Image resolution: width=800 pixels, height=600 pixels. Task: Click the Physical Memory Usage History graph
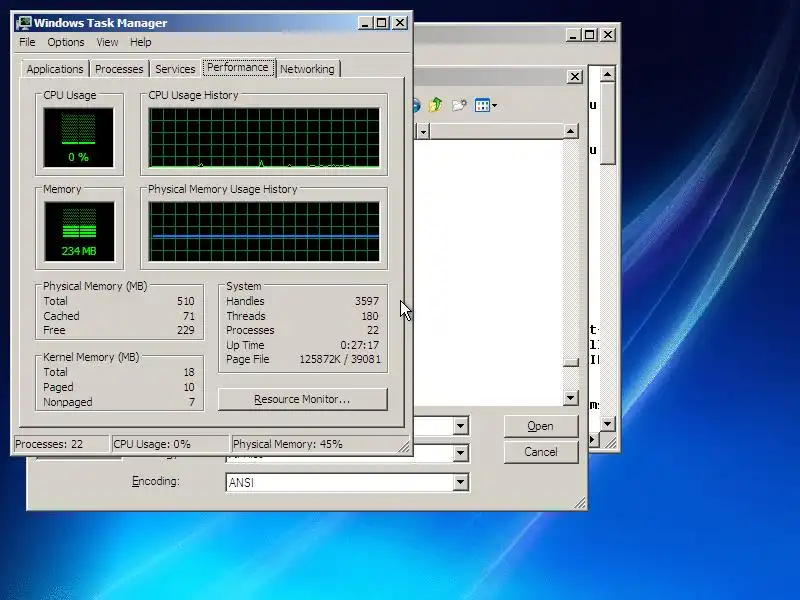pos(264,232)
